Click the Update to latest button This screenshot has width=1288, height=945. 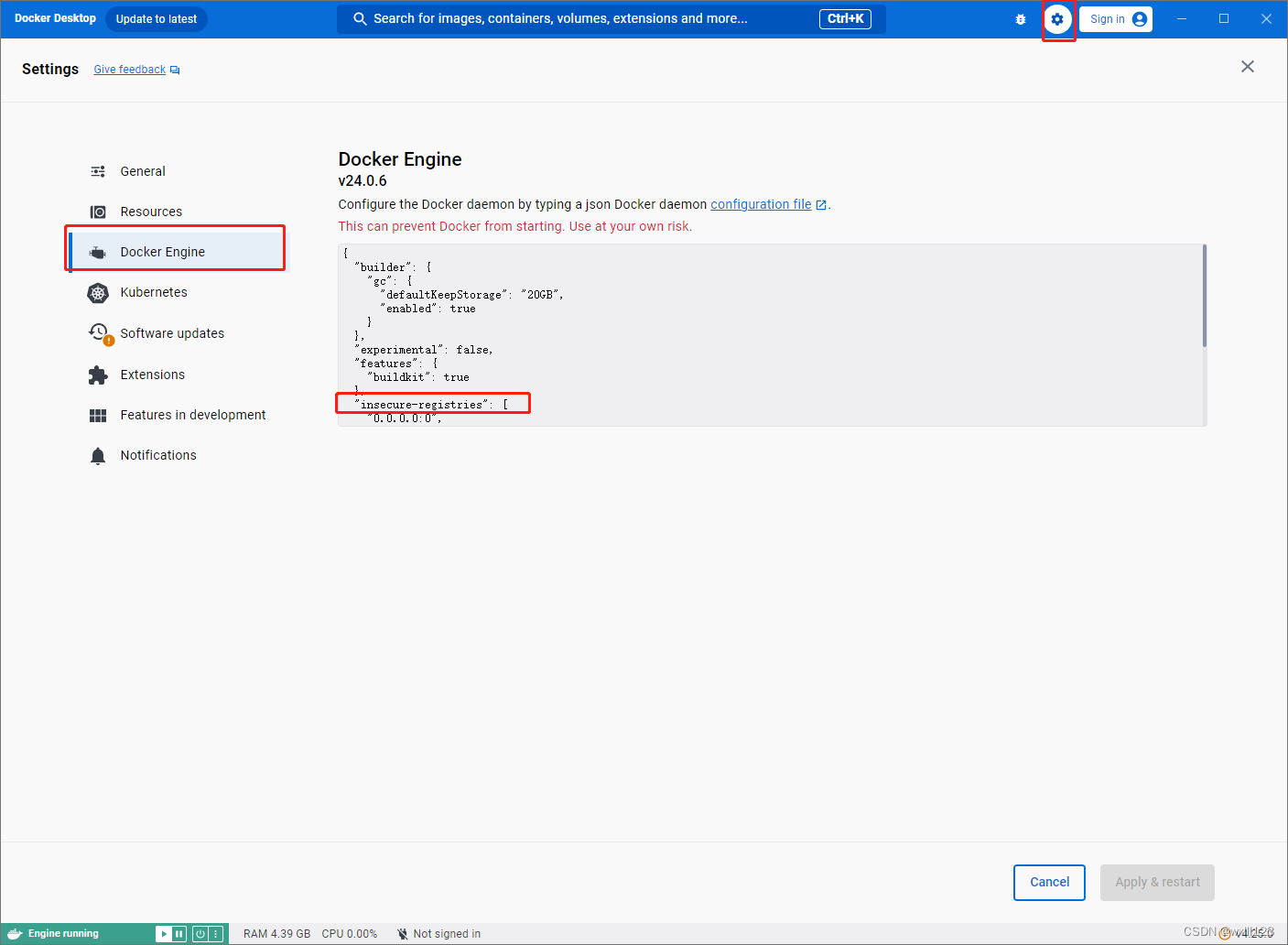point(157,19)
